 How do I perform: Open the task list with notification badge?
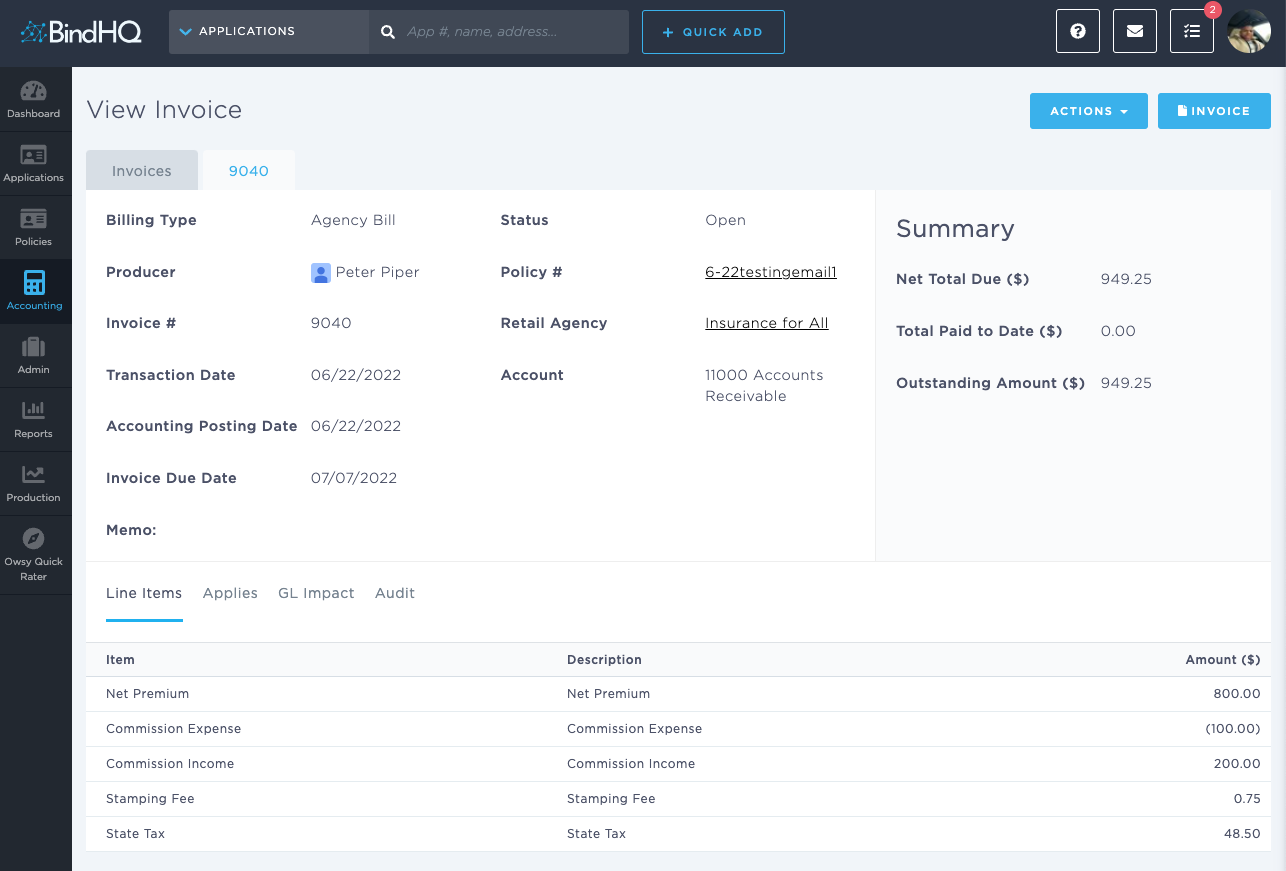pos(1192,32)
